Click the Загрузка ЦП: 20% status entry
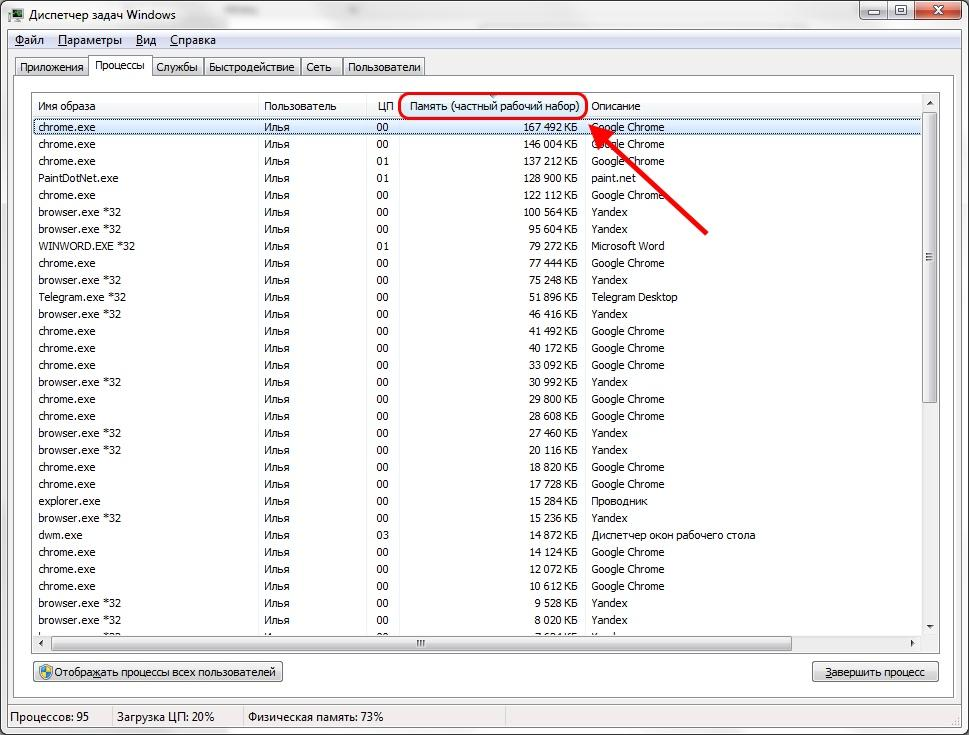 coord(166,717)
